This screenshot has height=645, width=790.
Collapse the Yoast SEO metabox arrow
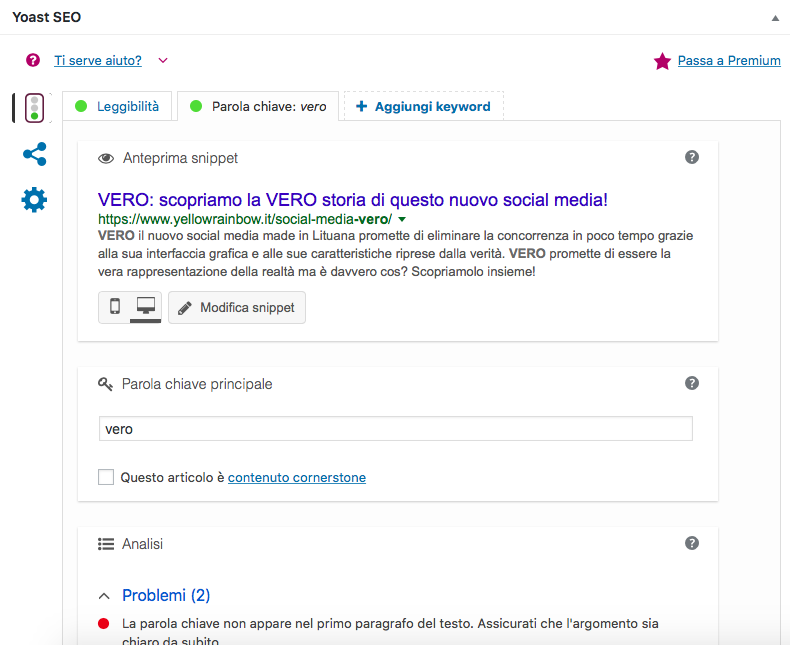pos(774,18)
